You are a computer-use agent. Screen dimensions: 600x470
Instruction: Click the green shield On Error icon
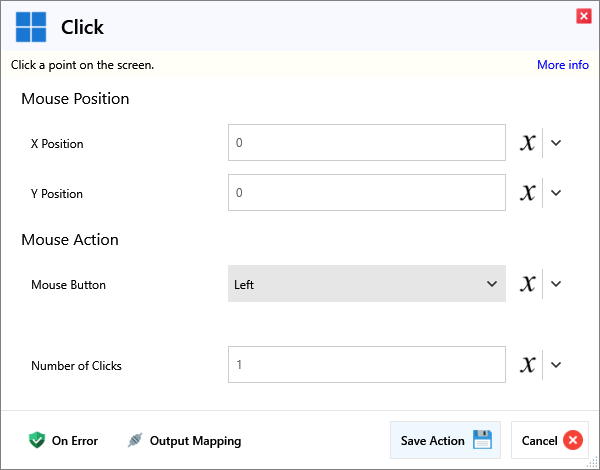click(x=37, y=440)
